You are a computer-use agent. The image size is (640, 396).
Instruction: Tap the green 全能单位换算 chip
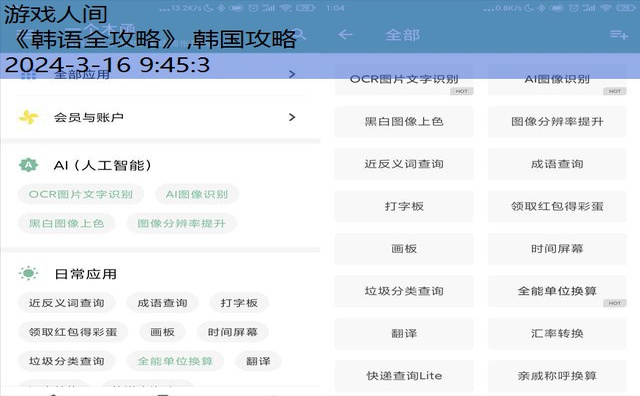tap(175, 361)
